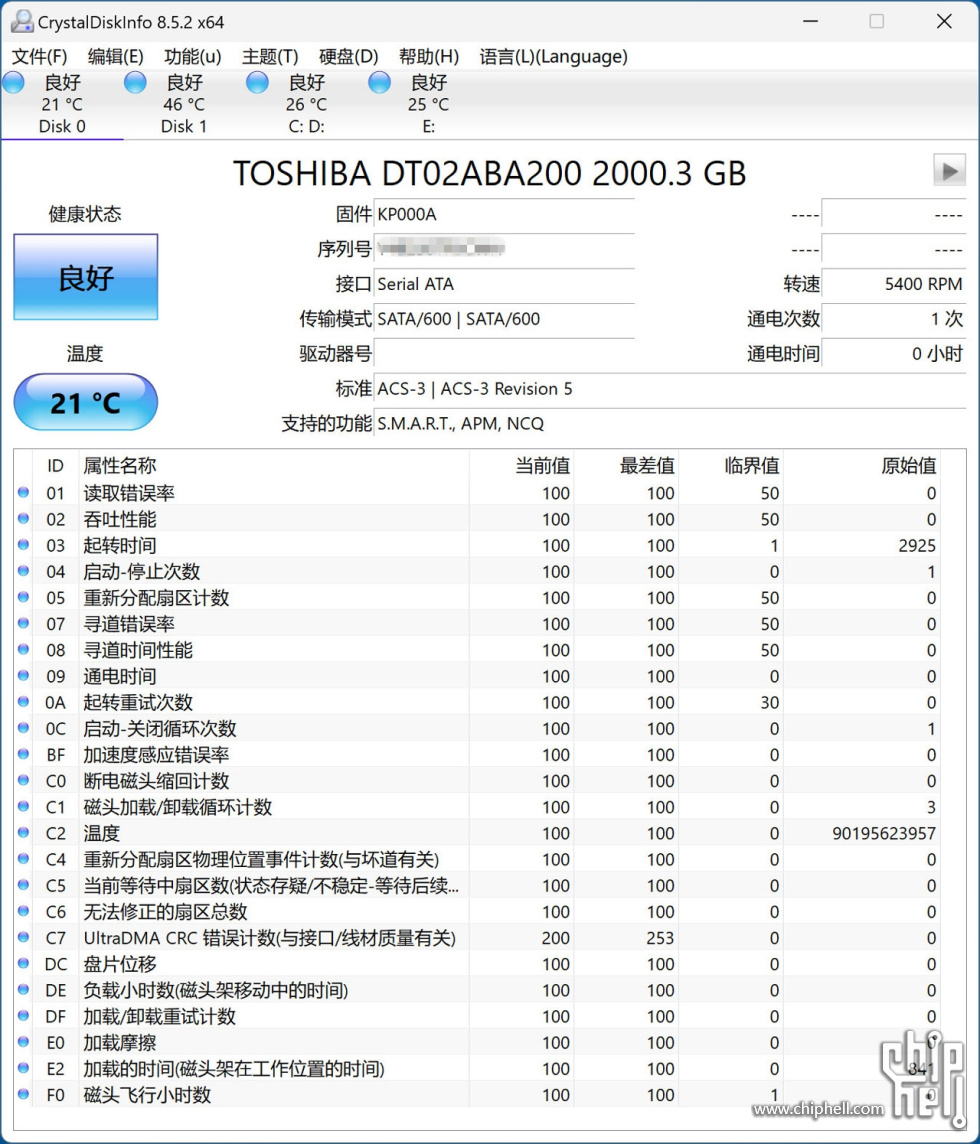Click the blurred serial number field
This screenshot has width=980, height=1144.
(x=504, y=249)
